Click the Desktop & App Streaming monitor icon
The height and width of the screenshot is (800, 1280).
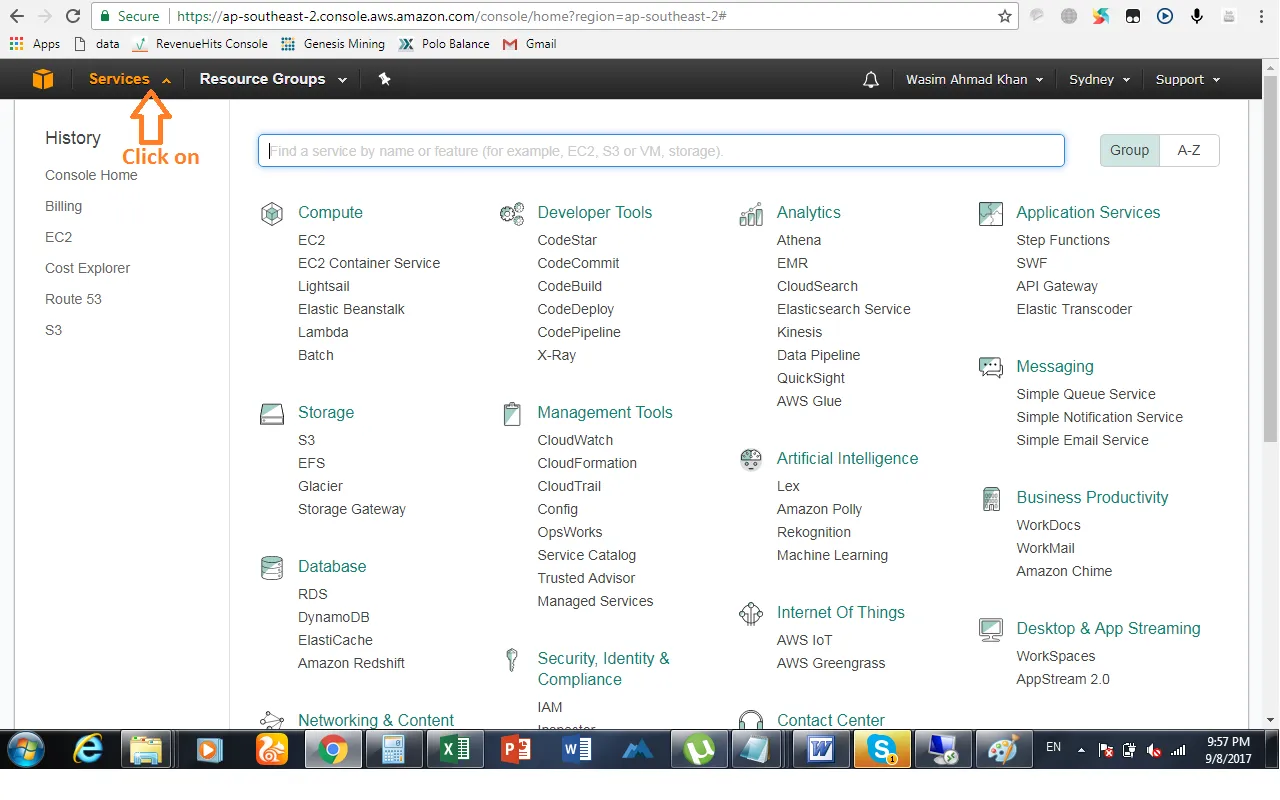(990, 629)
